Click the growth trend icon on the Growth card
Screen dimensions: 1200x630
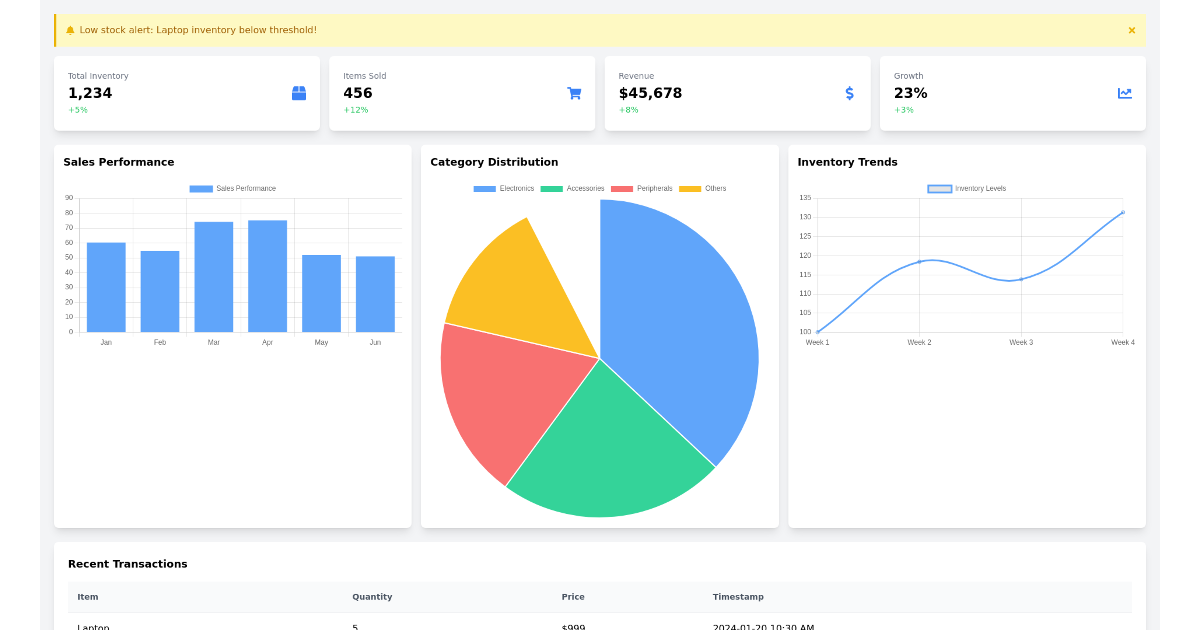(x=1125, y=93)
